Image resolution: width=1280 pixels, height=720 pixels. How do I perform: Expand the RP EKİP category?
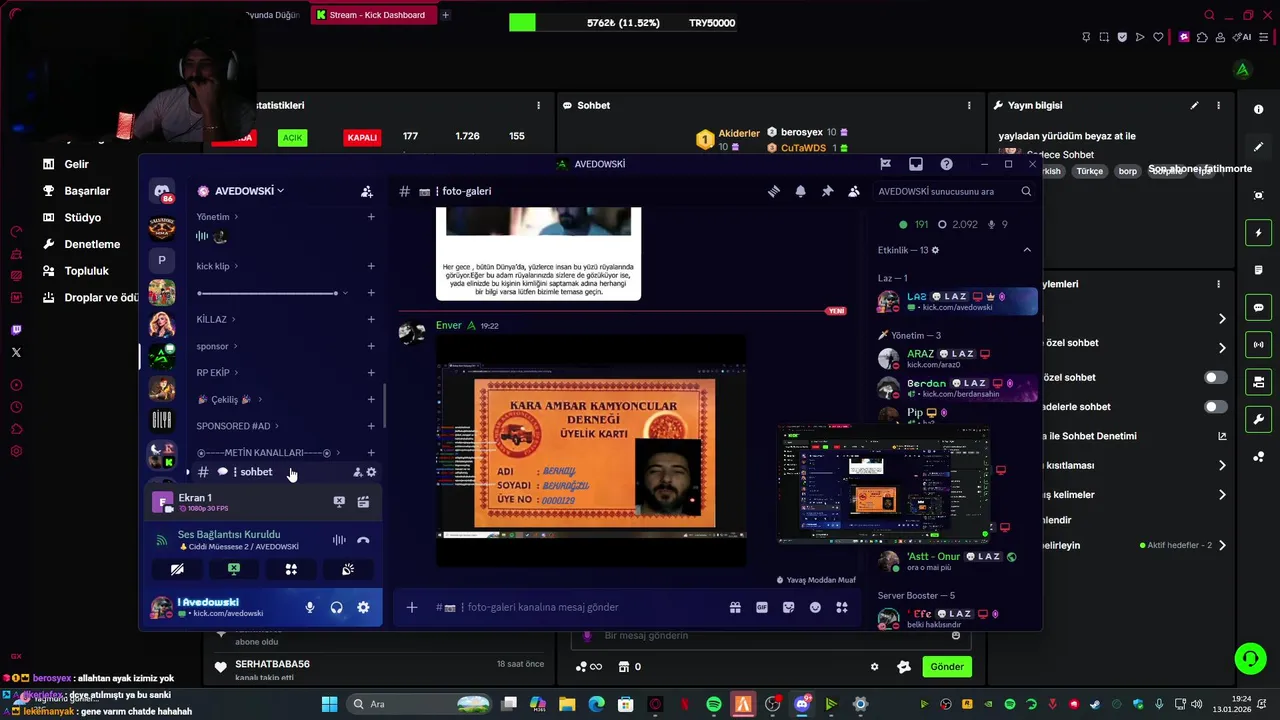click(x=217, y=373)
